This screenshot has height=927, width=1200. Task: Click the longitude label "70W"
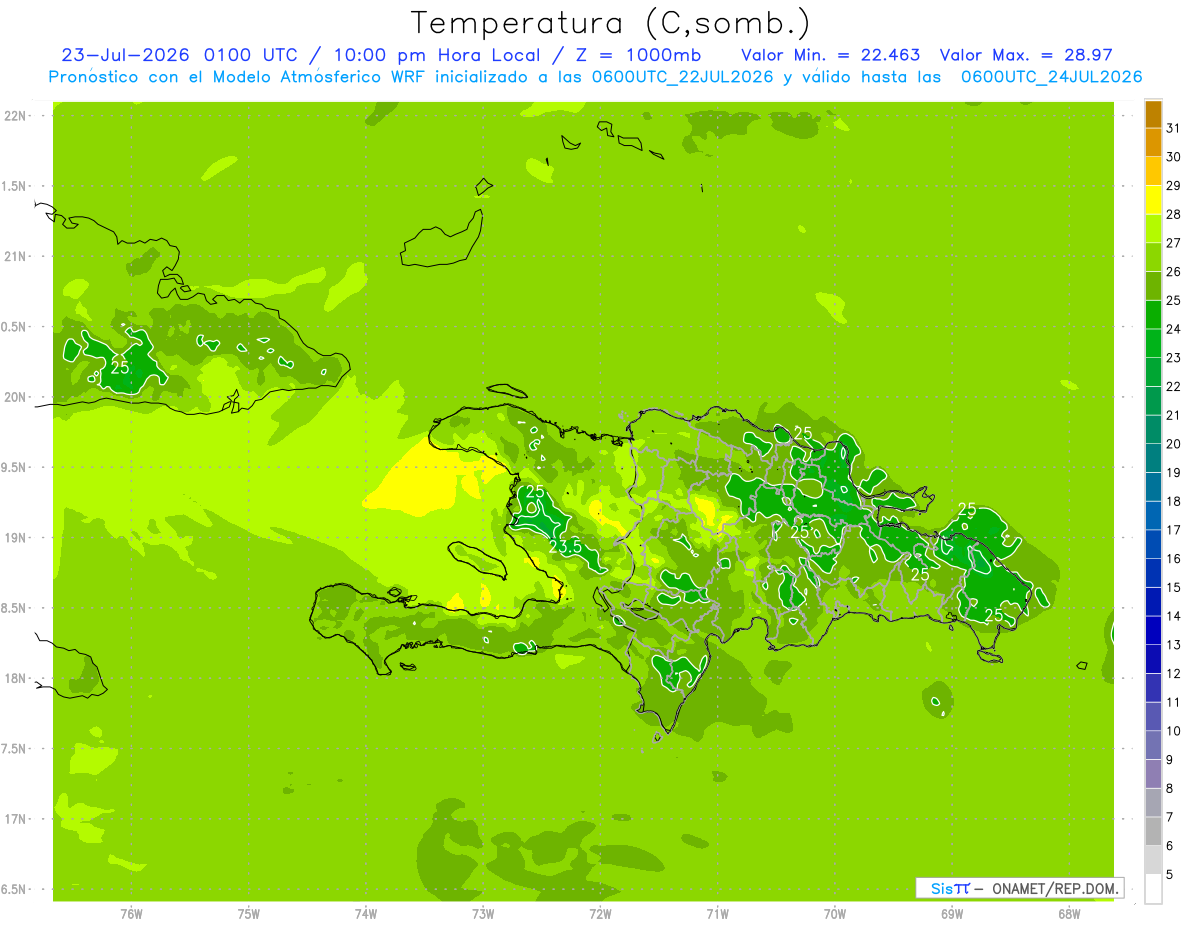click(x=835, y=914)
